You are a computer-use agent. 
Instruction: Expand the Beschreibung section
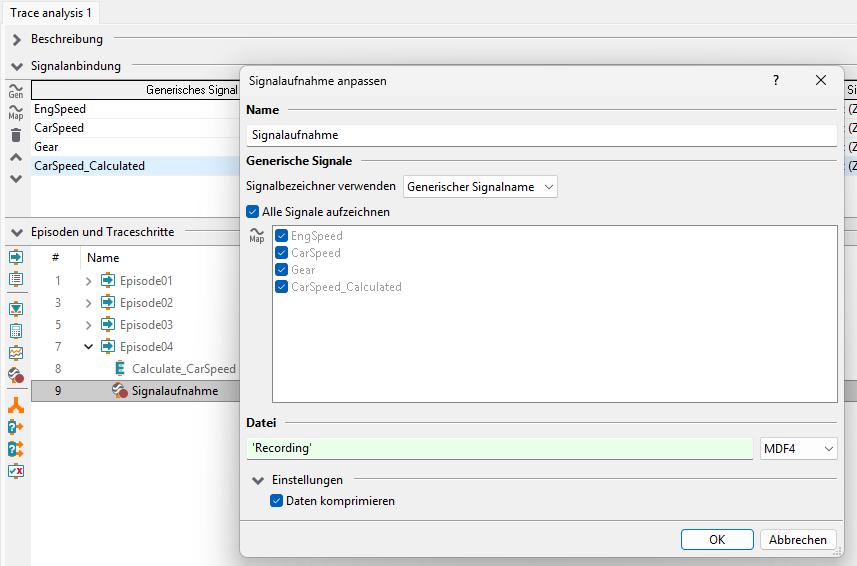click(16, 39)
